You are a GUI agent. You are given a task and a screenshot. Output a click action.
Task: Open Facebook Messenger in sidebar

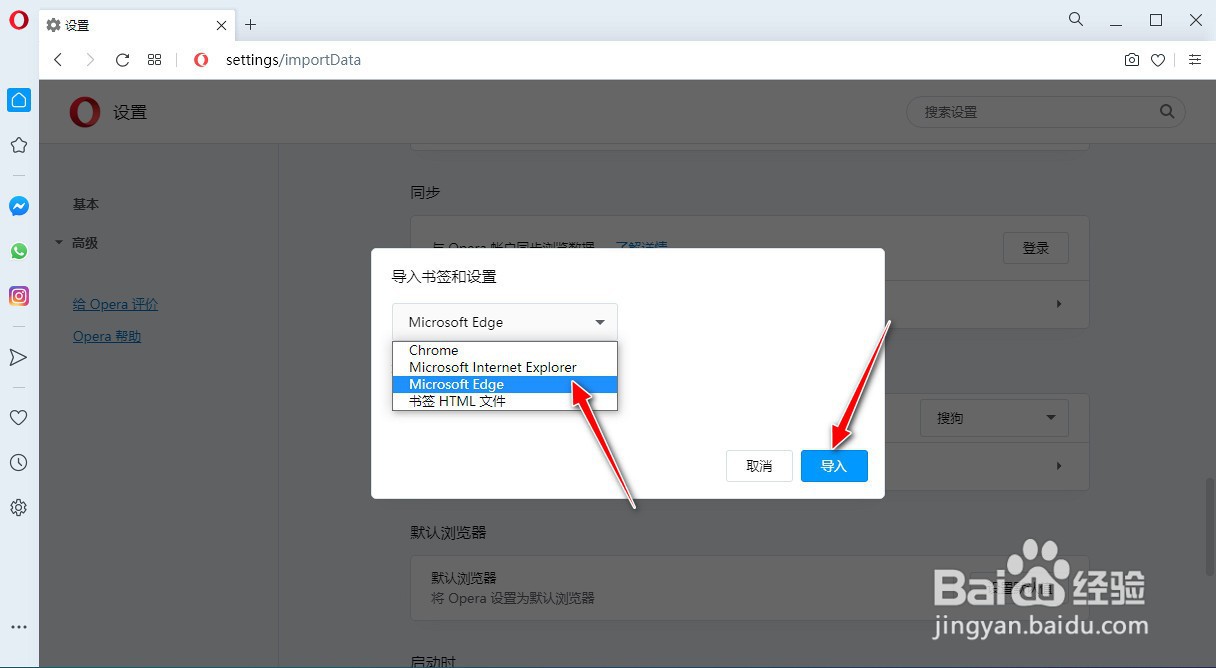19,206
